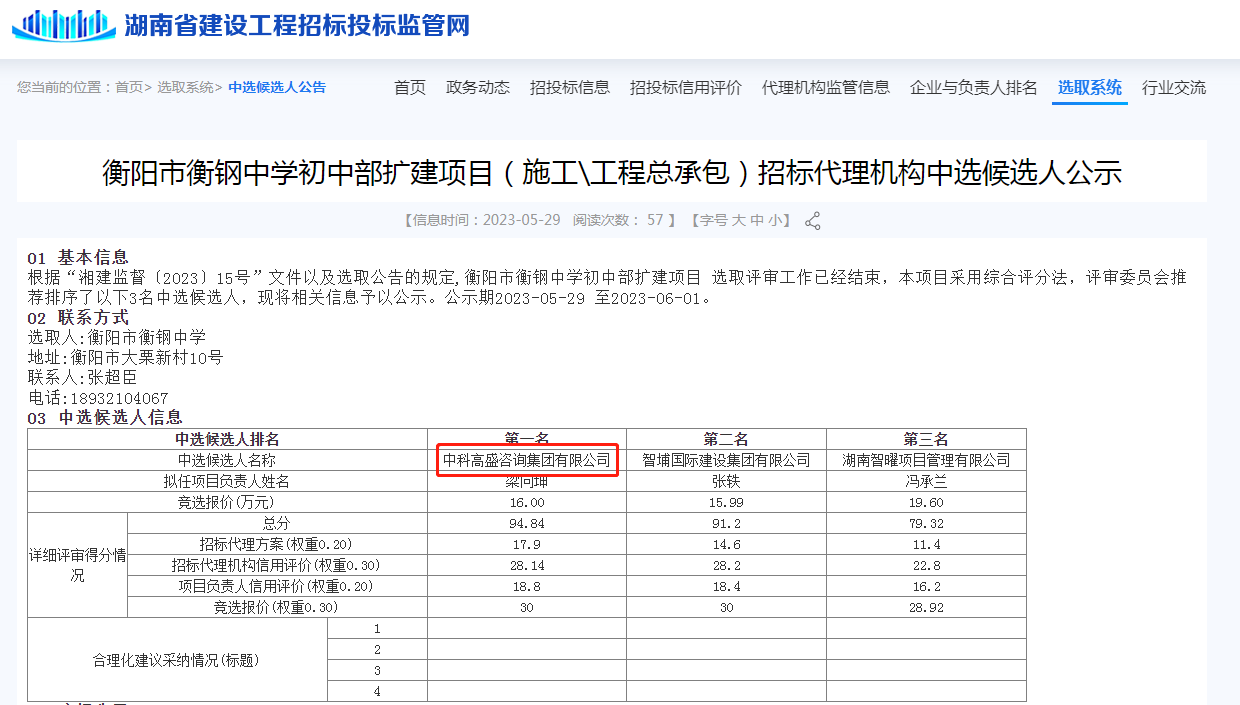Click breadcrumb 中选候选人公告
The width and height of the screenshot is (1240, 705).
pyautogui.click(x=277, y=87)
